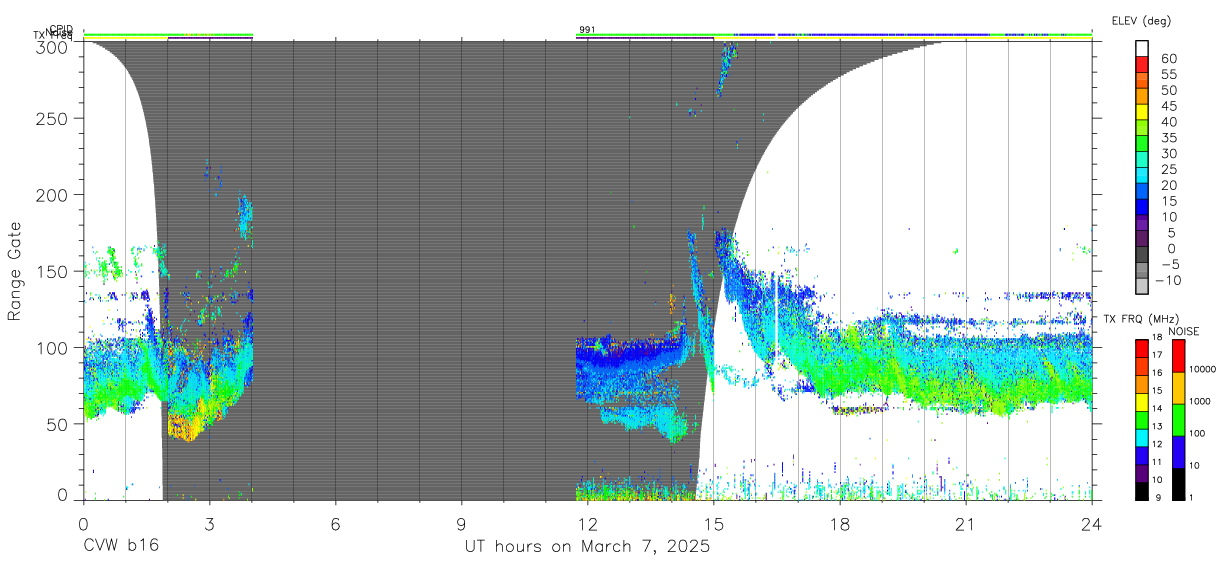
Task: Click the '150' tick label on the Range Gate axis
Action: (x=54, y=271)
